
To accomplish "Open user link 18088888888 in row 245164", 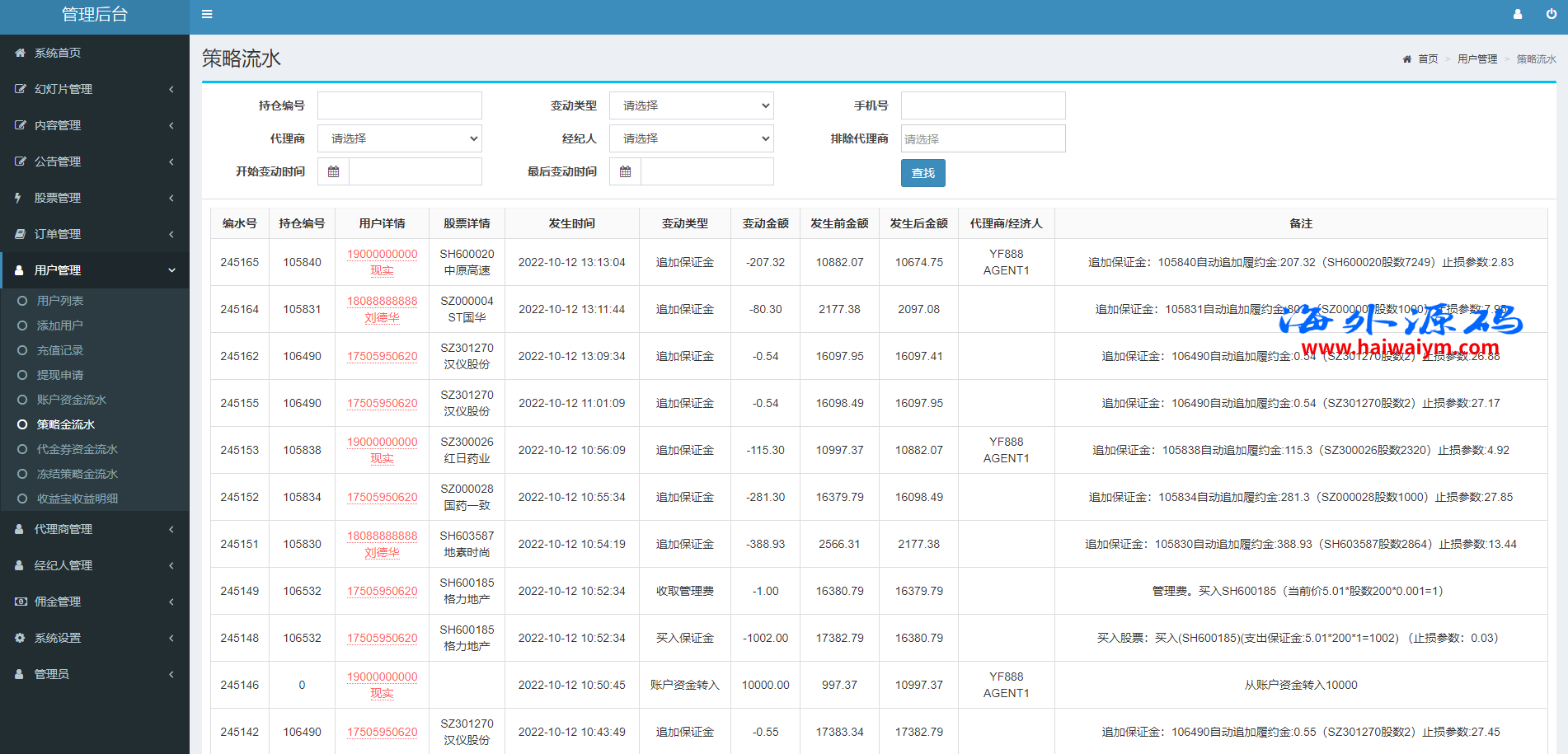I will point(382,301).
